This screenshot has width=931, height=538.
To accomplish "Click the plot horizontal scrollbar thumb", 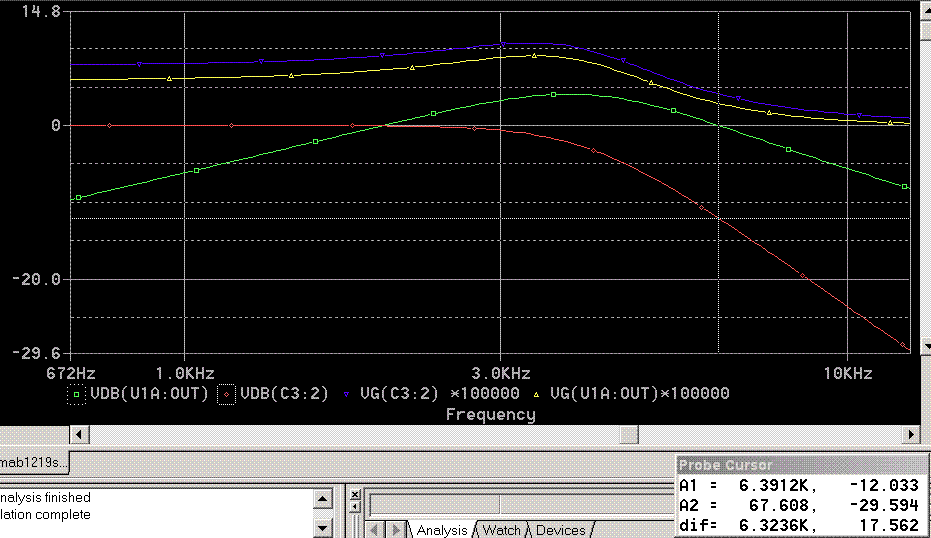I will point(628,435).
